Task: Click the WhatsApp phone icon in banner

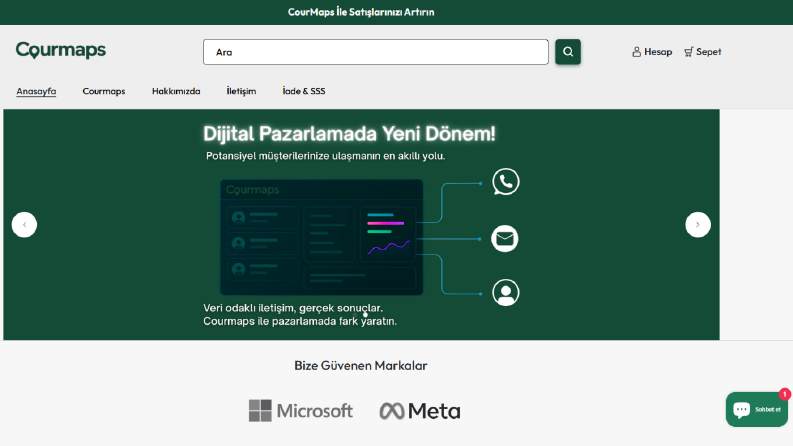Action: tap(506, 182)
